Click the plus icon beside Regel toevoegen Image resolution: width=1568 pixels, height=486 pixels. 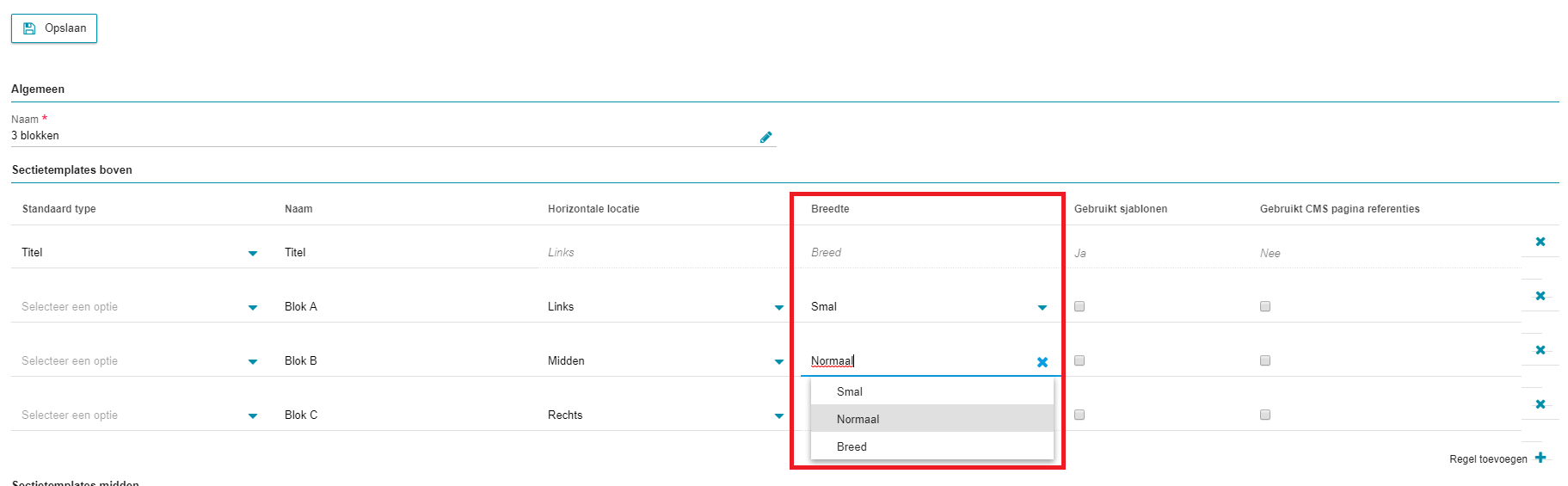coord(1540,458)
